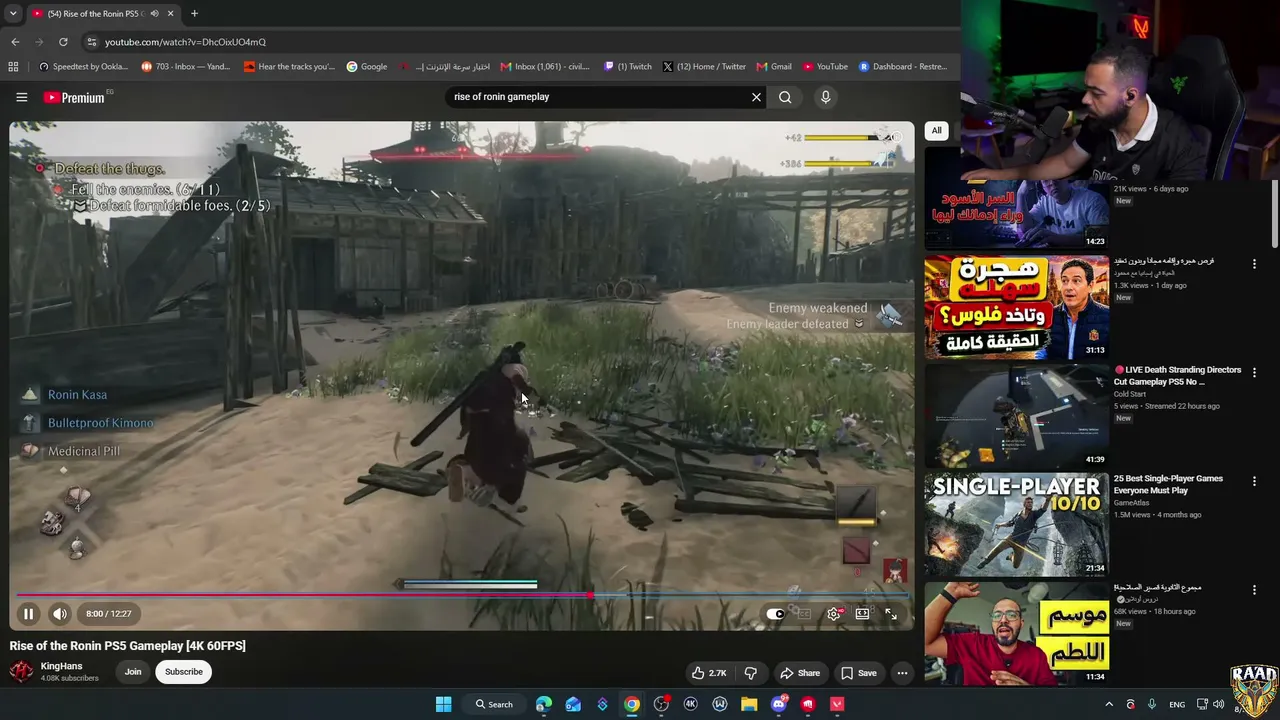Screen dimensions: 1280x720
Task: Click the sidebar scrollbar thumb
Action: [1275, 212]
